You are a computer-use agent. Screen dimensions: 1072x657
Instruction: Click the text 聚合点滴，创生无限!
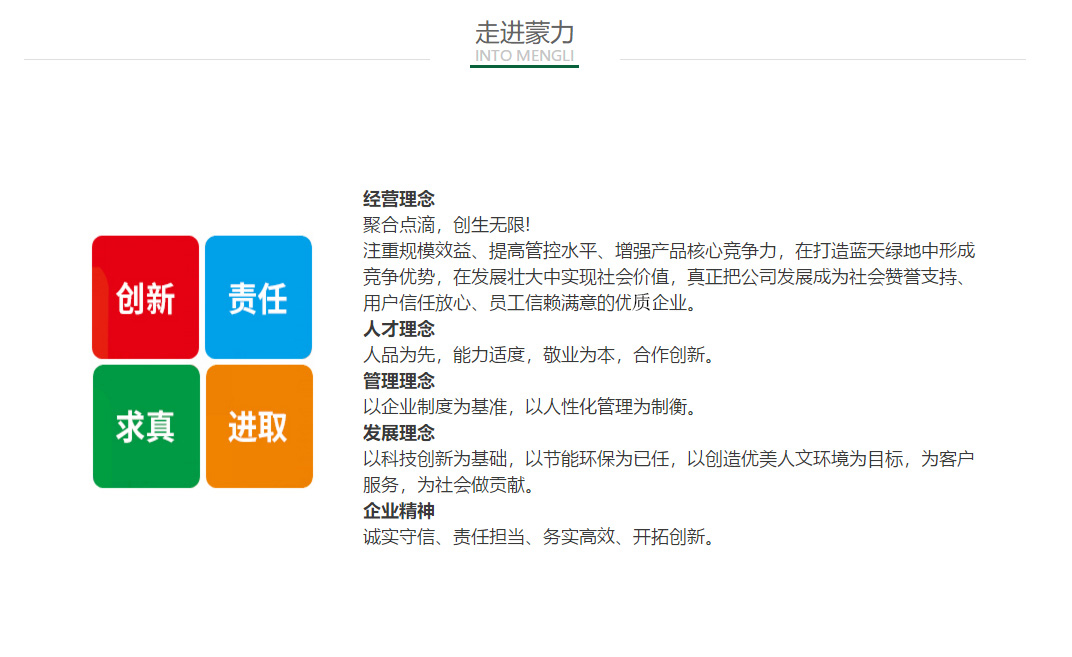click(x=446, y=225)
